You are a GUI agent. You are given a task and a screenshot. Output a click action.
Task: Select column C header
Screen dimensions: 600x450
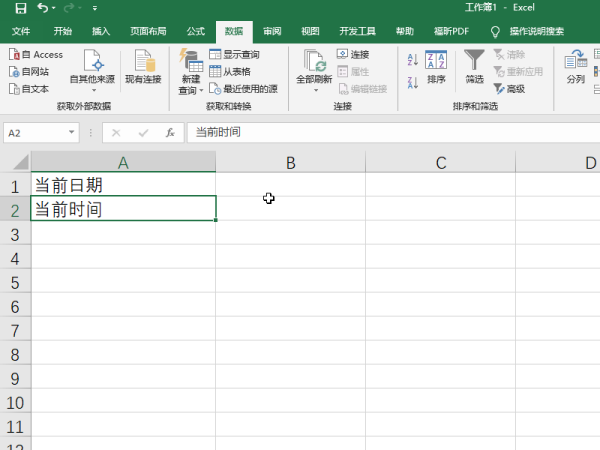tap(440, 162)
